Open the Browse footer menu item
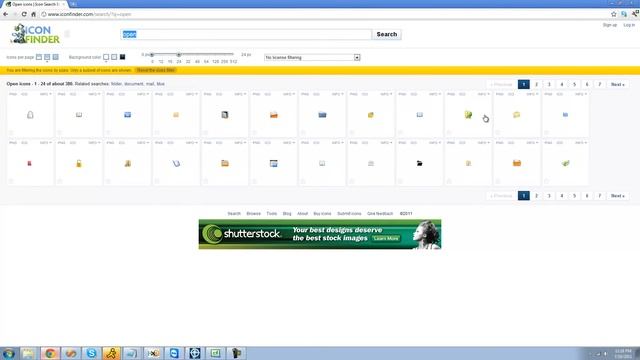 click(x=253, y=213)
